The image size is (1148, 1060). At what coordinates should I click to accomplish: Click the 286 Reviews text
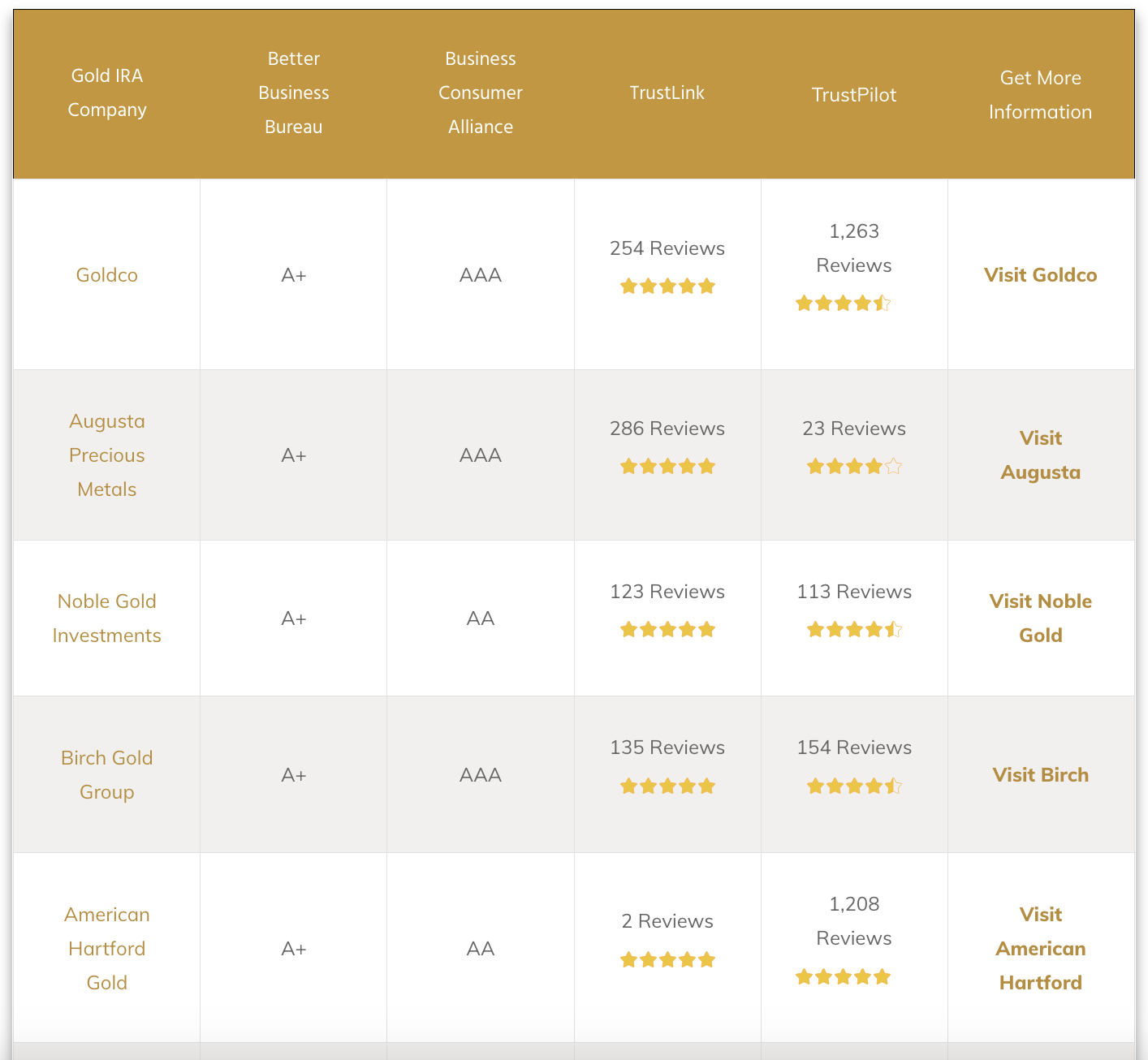tap(667, 429)
